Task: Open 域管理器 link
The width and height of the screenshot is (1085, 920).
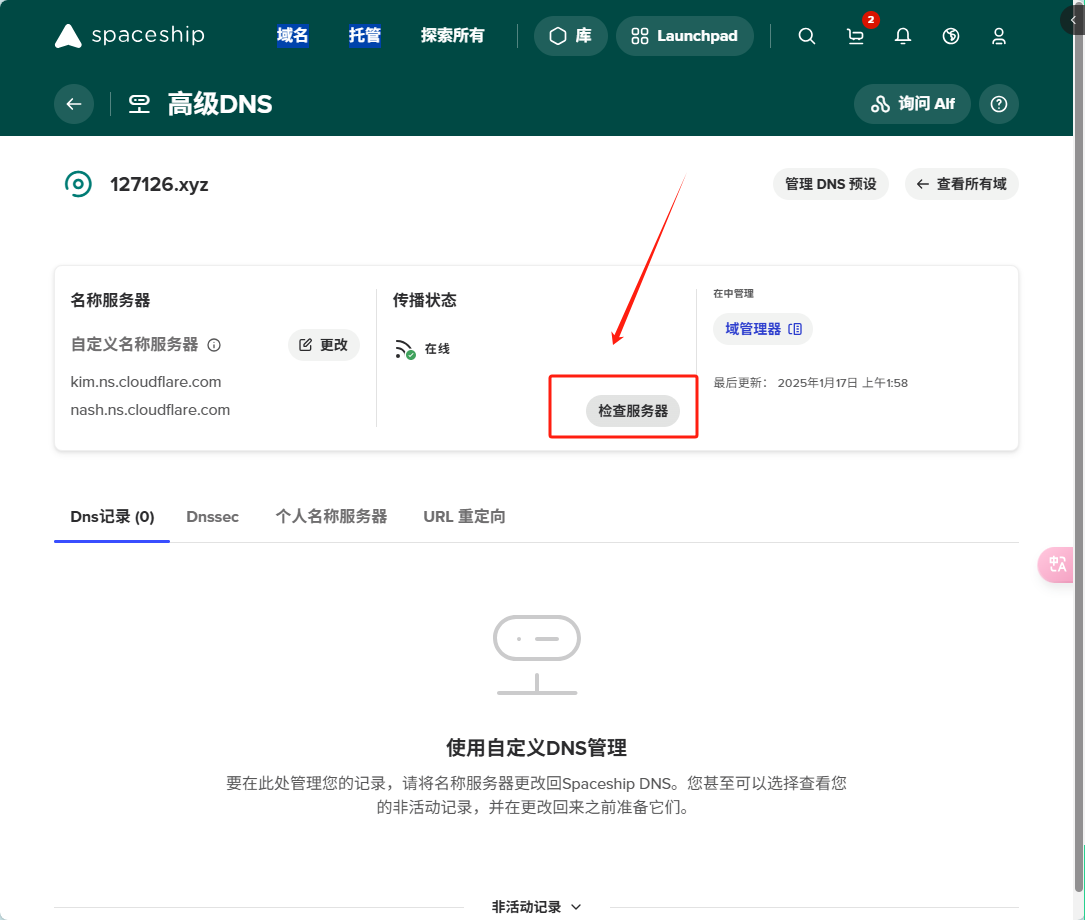Action: [x=763, y=329]
